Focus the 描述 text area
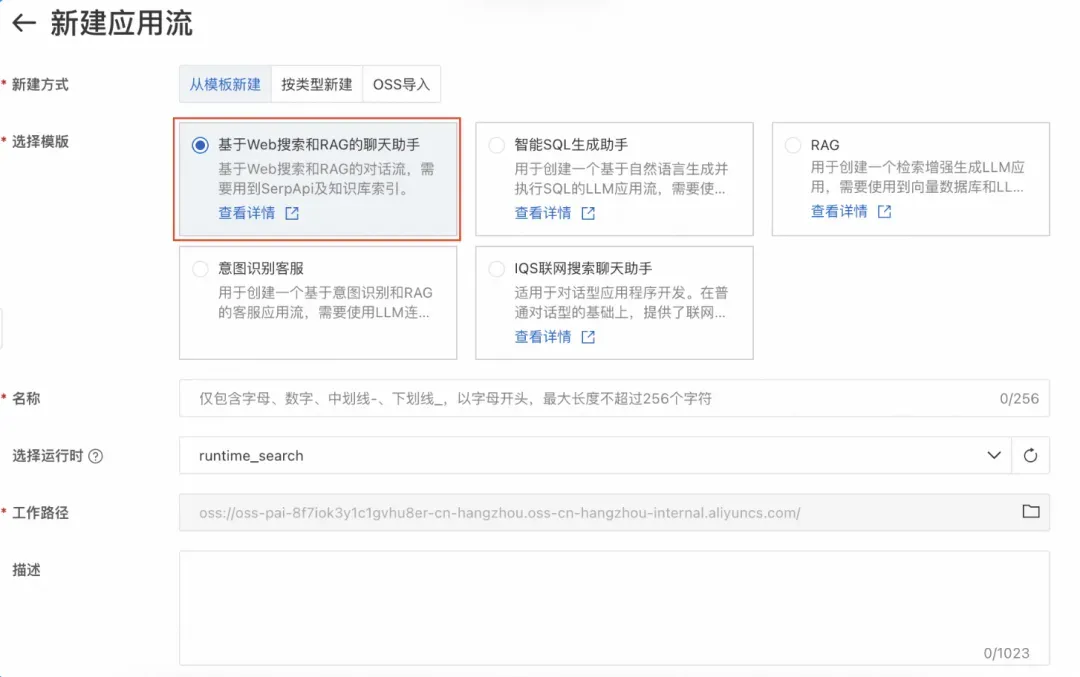This screenshot has height=677, width=1080. pyautogui.click(x=614, y=608)
